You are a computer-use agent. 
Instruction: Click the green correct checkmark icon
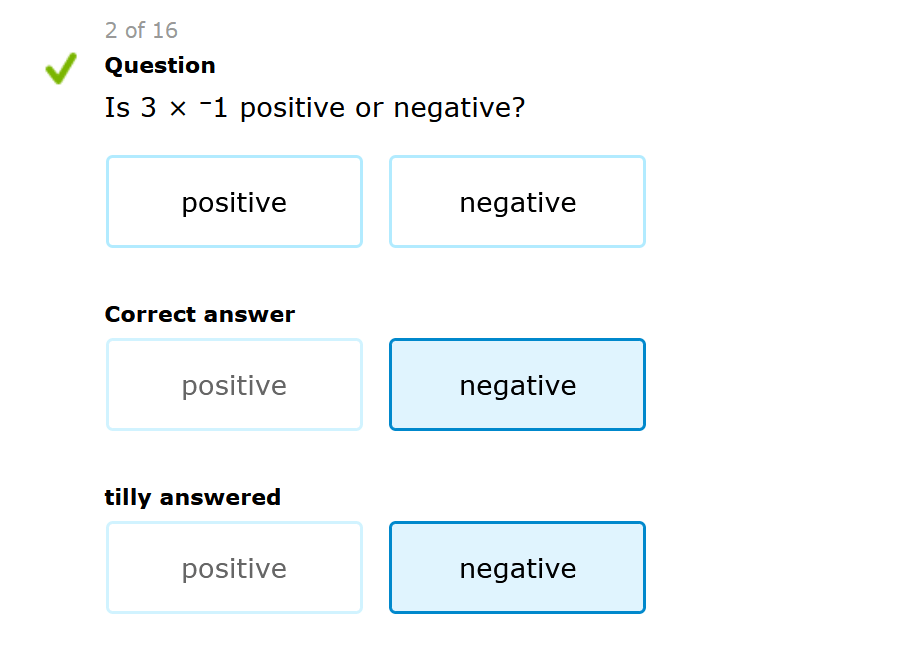(61, 69)
